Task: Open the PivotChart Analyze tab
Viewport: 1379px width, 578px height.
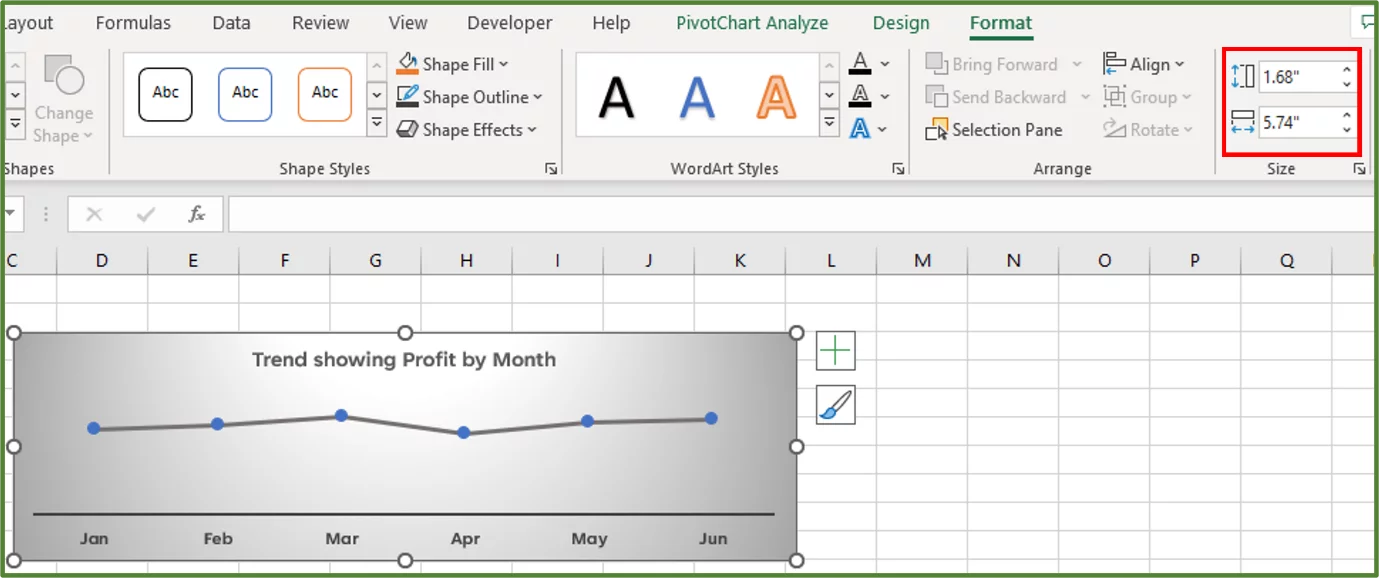Action: point(752,22)
